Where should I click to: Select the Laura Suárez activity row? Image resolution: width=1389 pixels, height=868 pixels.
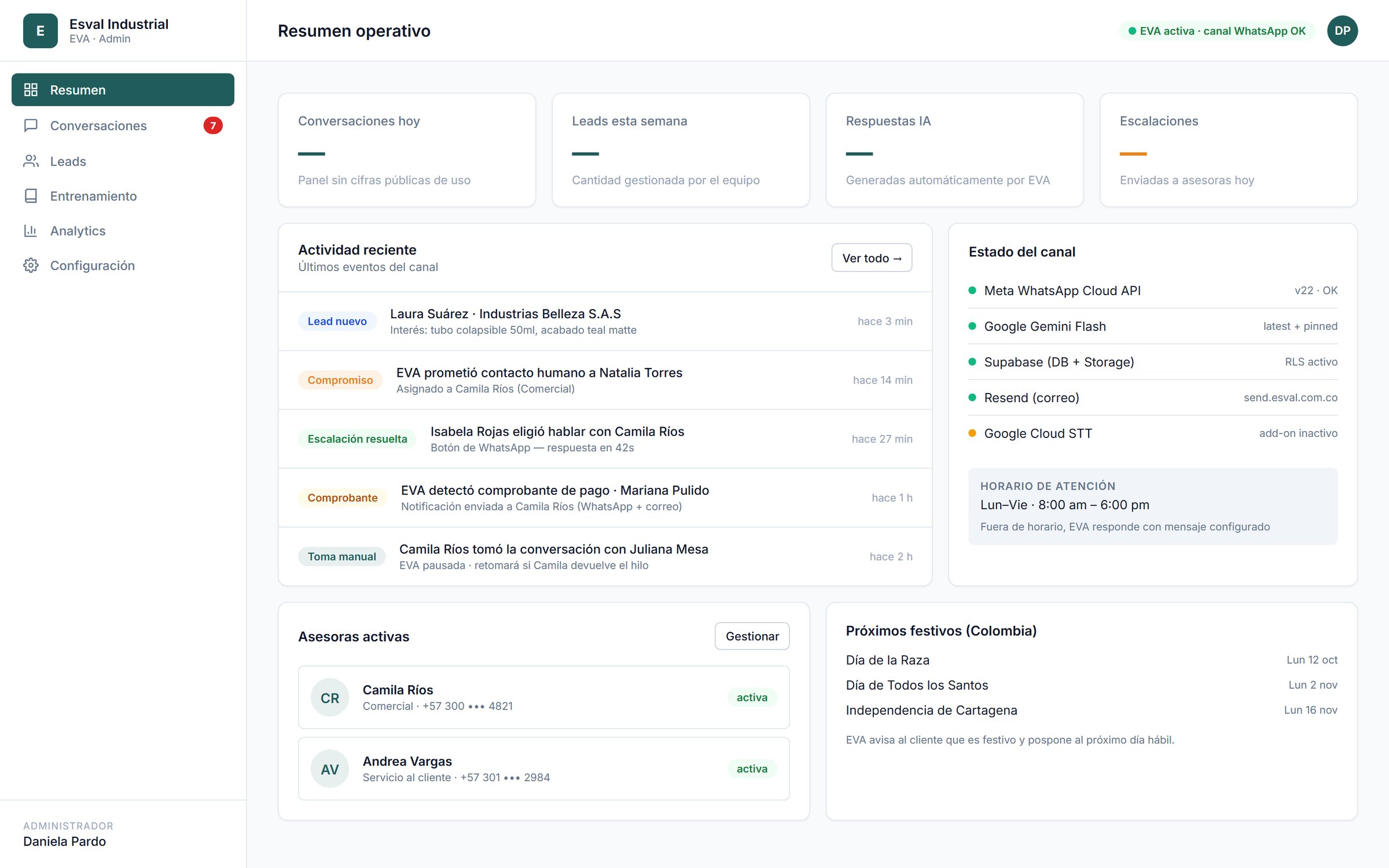coord(605,321)
